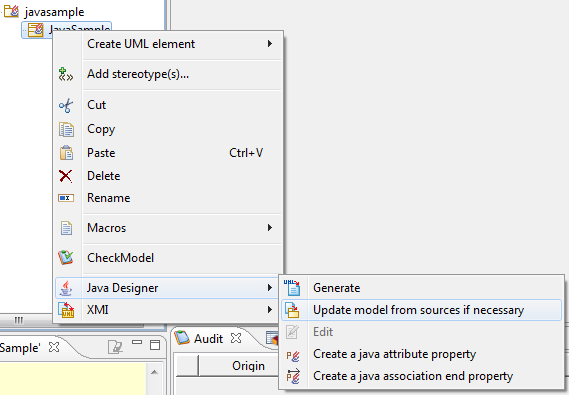Switch to the Audit tab
The height and width of the screenshot is (395, 569).
click(208, 339)
